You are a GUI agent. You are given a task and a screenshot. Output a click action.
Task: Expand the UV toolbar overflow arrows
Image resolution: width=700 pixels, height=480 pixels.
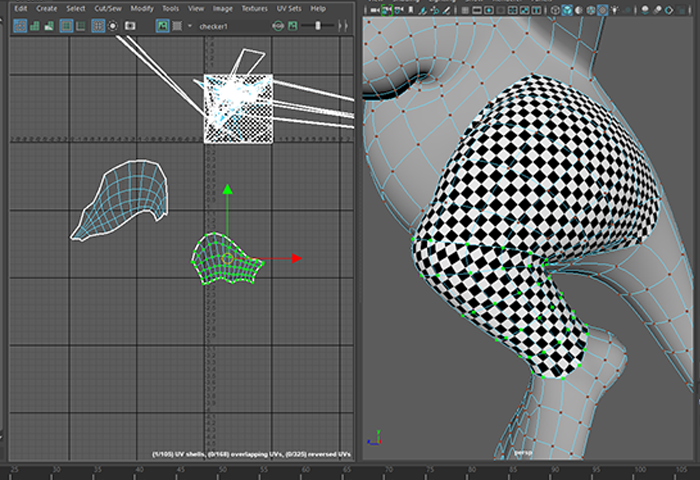pos(343,25)
